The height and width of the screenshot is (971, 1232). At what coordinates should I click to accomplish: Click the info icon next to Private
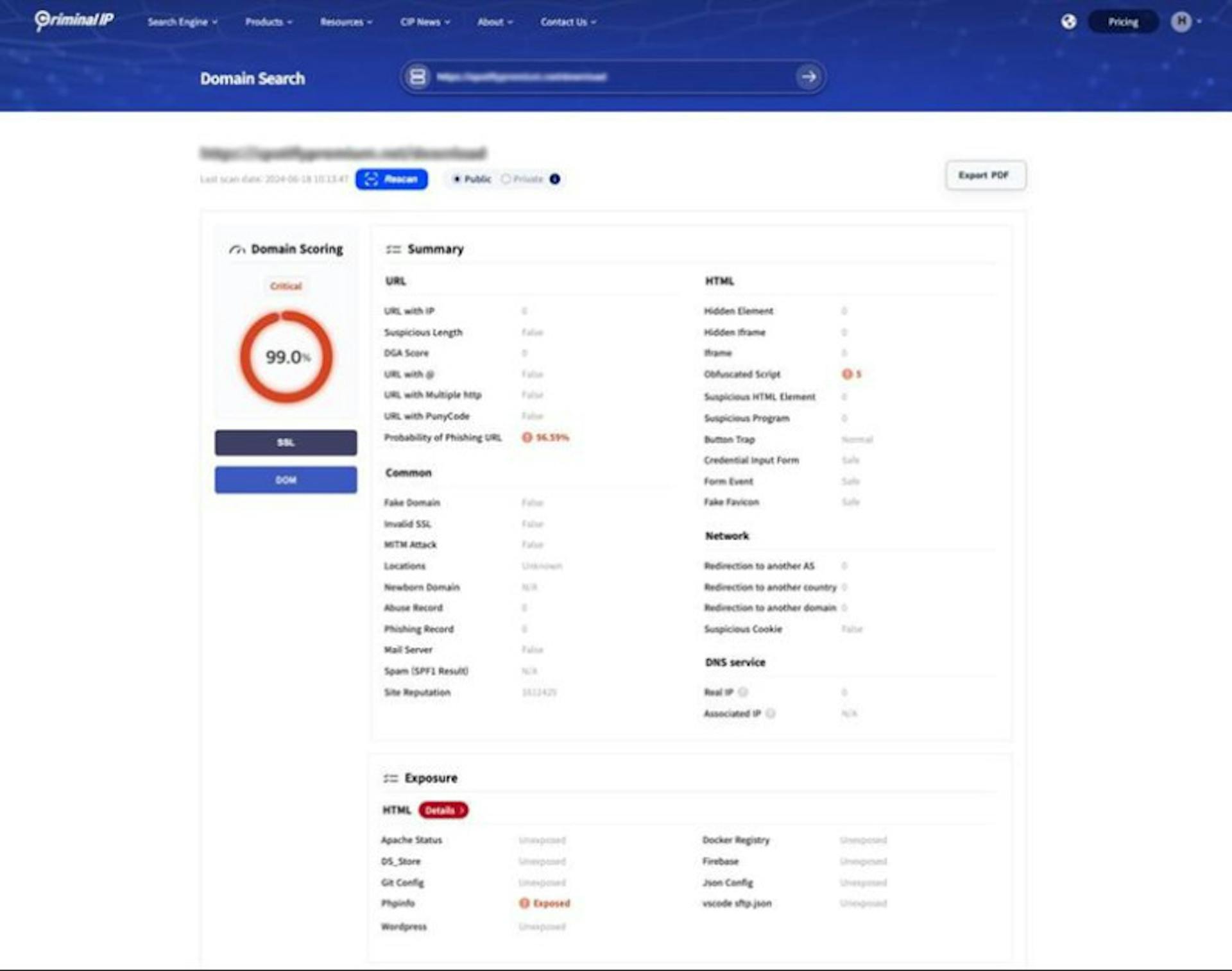(x=555, y=179)
